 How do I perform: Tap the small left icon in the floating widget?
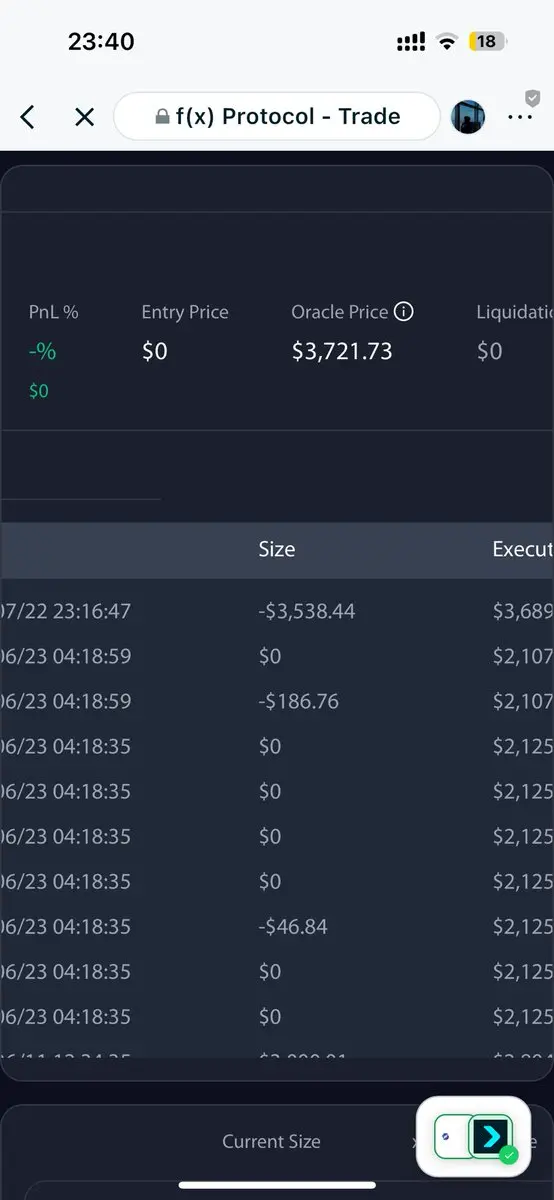pos(446,1137)
